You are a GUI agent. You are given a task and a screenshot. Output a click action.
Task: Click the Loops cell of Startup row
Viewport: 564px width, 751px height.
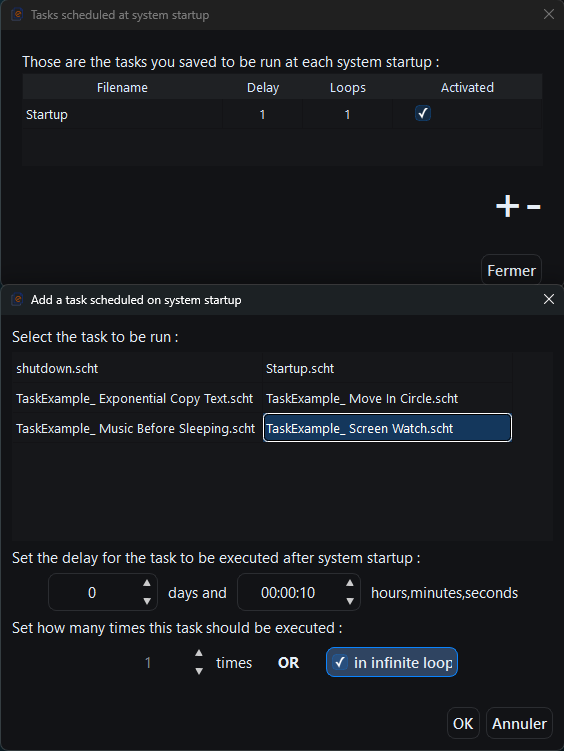coord(348,114)
